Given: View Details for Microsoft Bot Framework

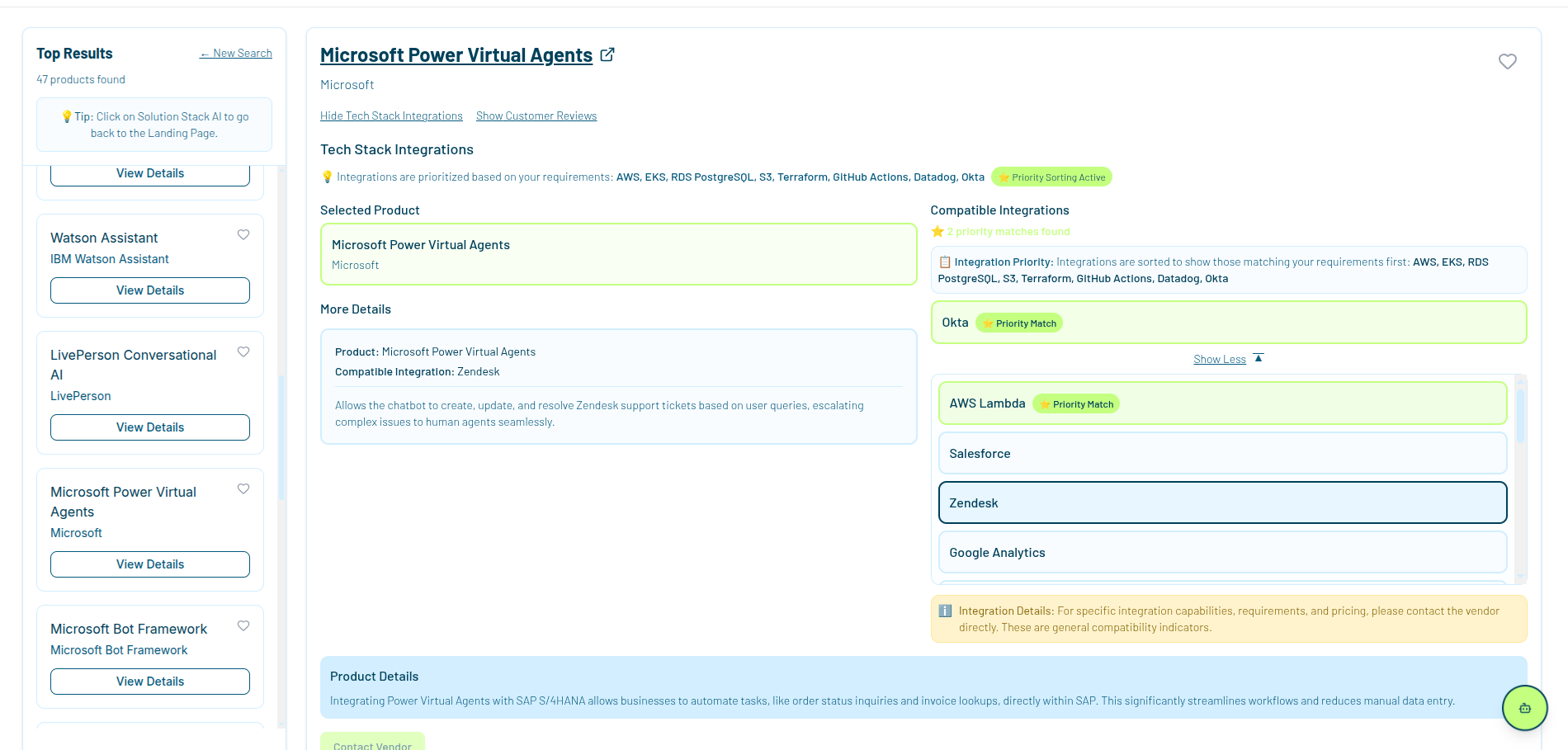Looking at the screenshot, I should [x=150, y=682].
